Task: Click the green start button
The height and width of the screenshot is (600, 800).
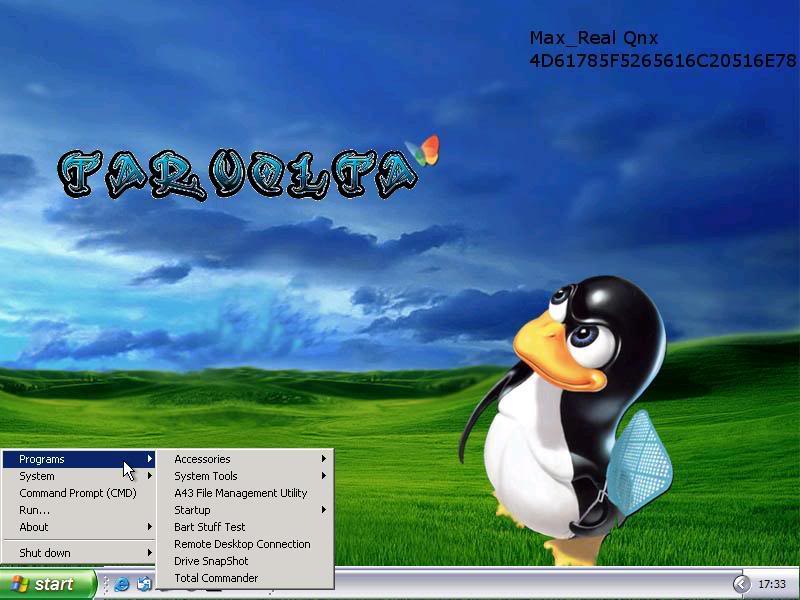Action: [x=48, y=584]
